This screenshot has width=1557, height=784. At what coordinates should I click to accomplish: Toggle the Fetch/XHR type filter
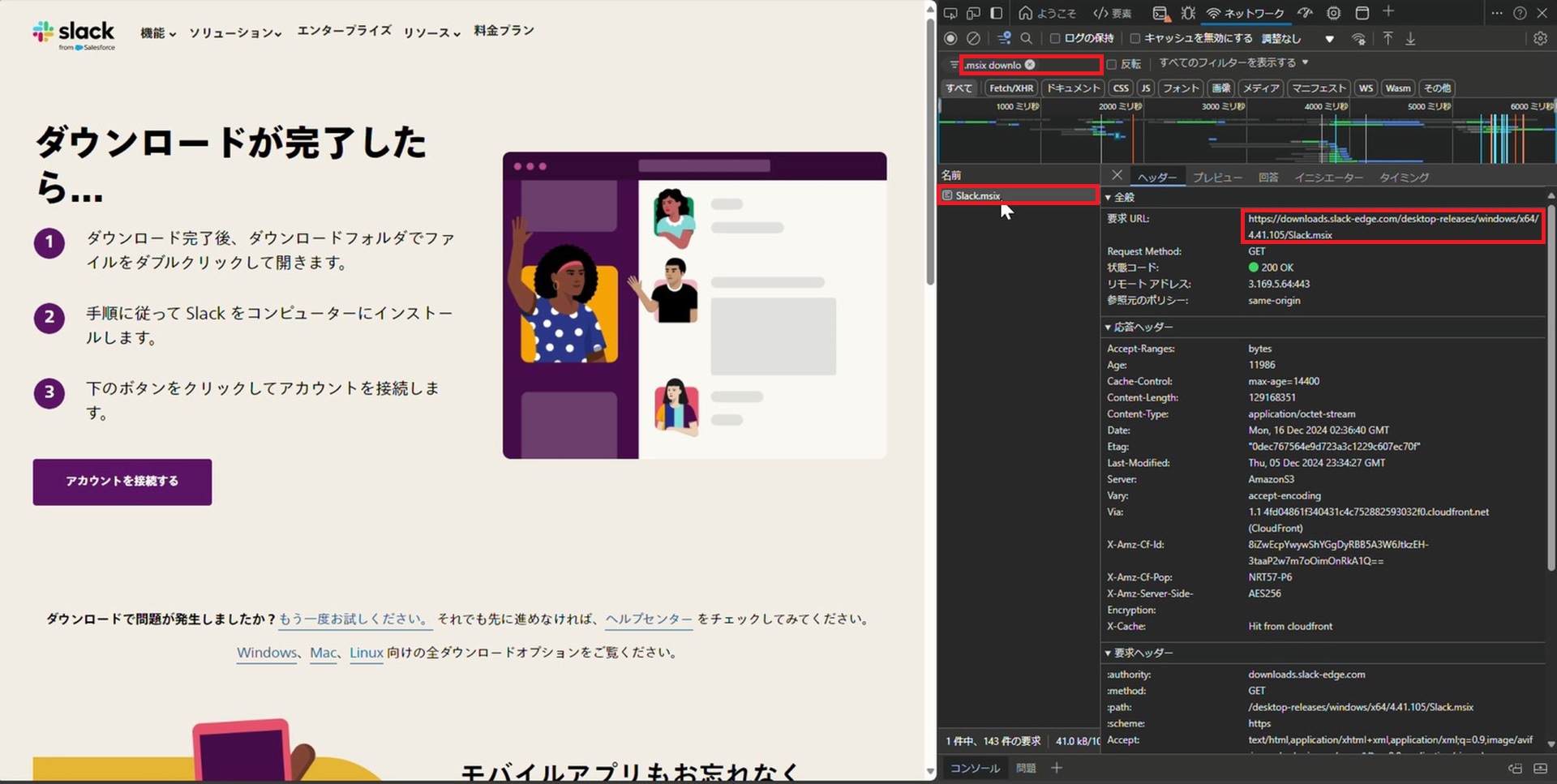pos(1011,88)
